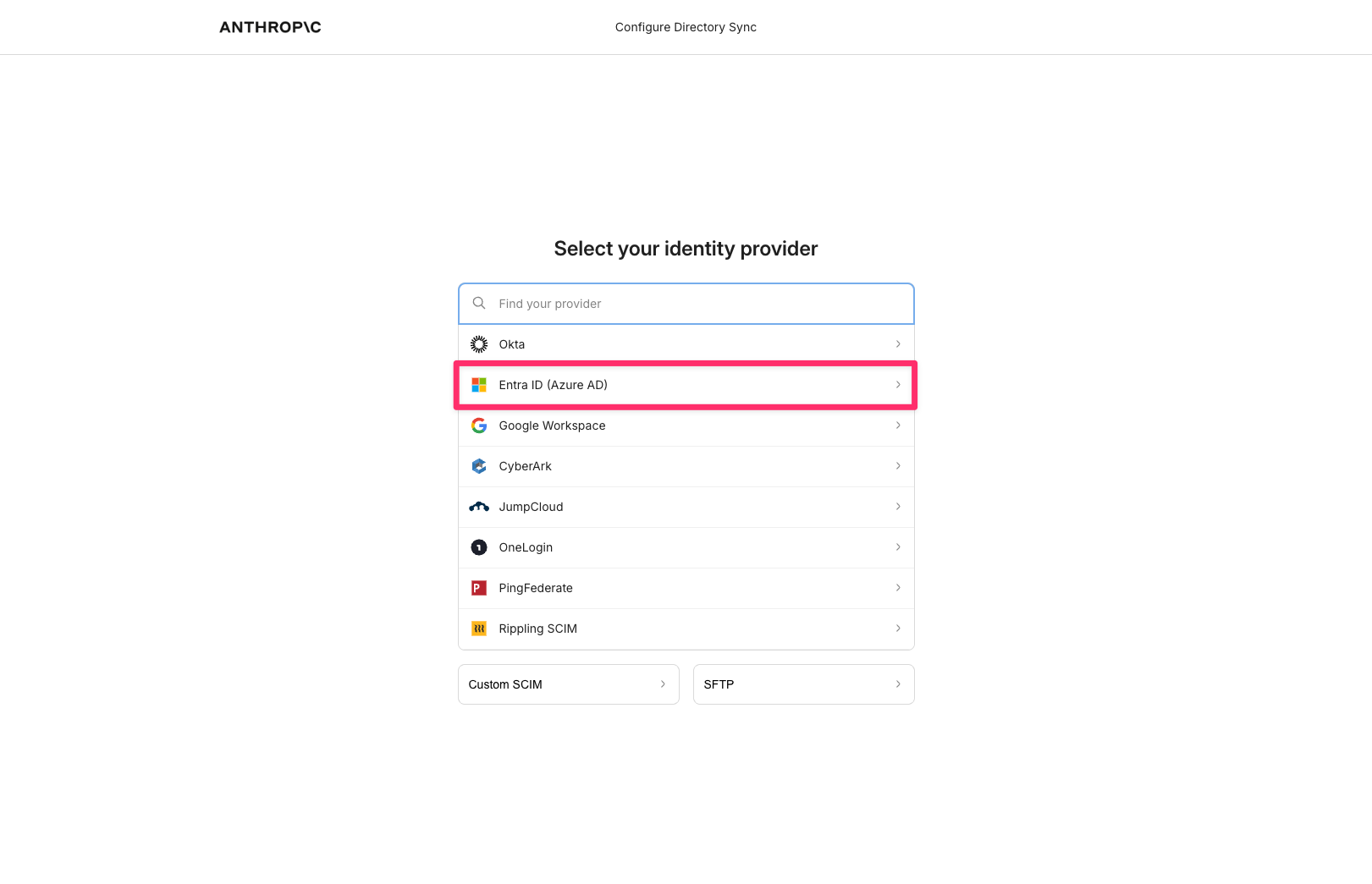Click the CyberArk logo icon
Image resolution: width=1372 pixels, height=884 pixels.
pyautogui.click(x=479, y=466)
